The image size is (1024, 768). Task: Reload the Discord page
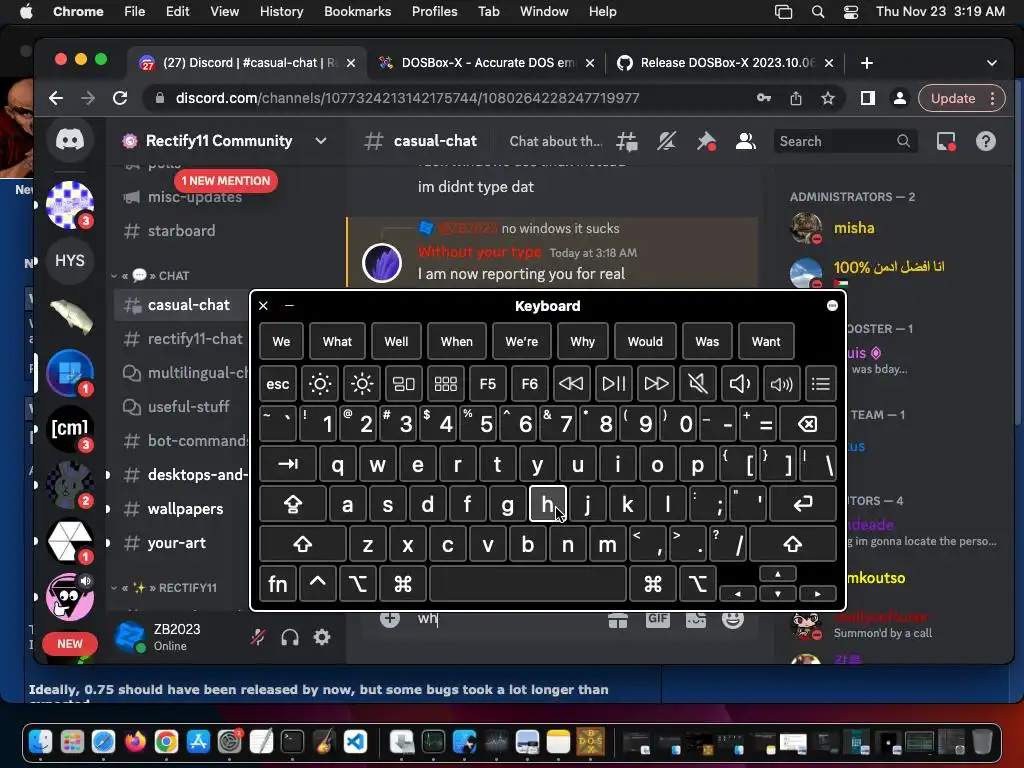pos(120,98)
